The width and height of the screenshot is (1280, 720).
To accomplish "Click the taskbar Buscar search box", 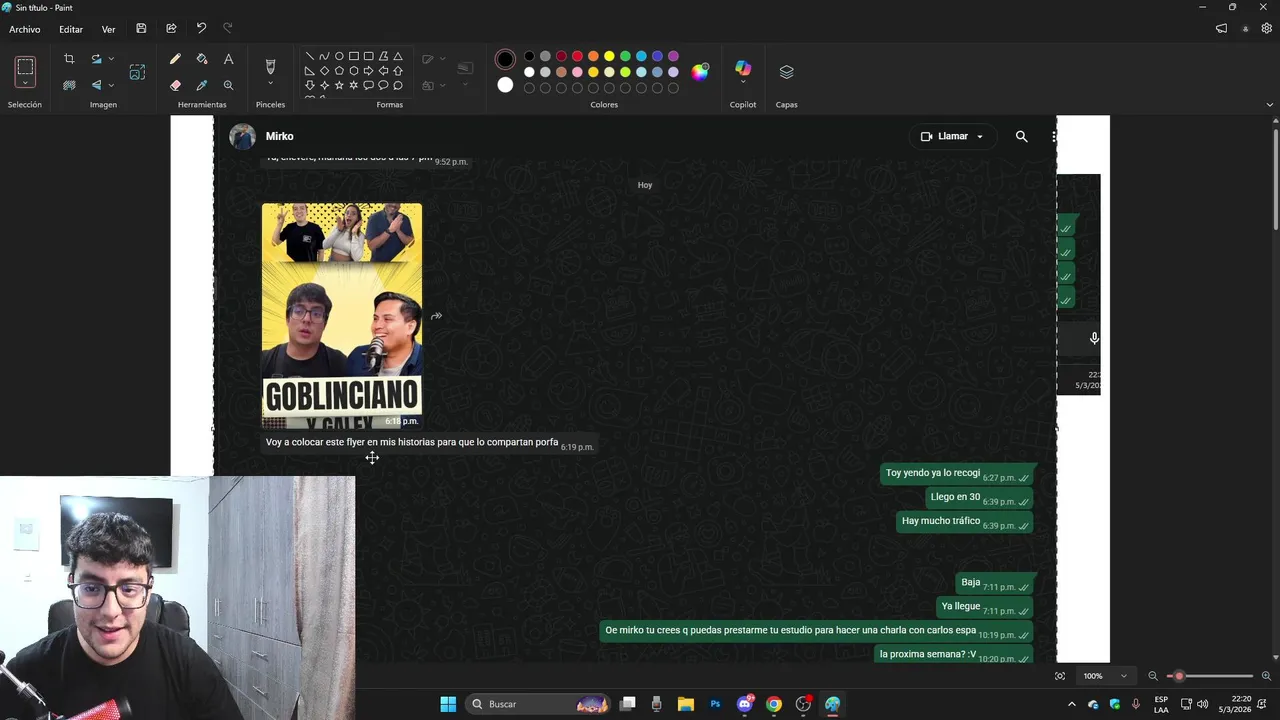I will [x=539, y=704].
